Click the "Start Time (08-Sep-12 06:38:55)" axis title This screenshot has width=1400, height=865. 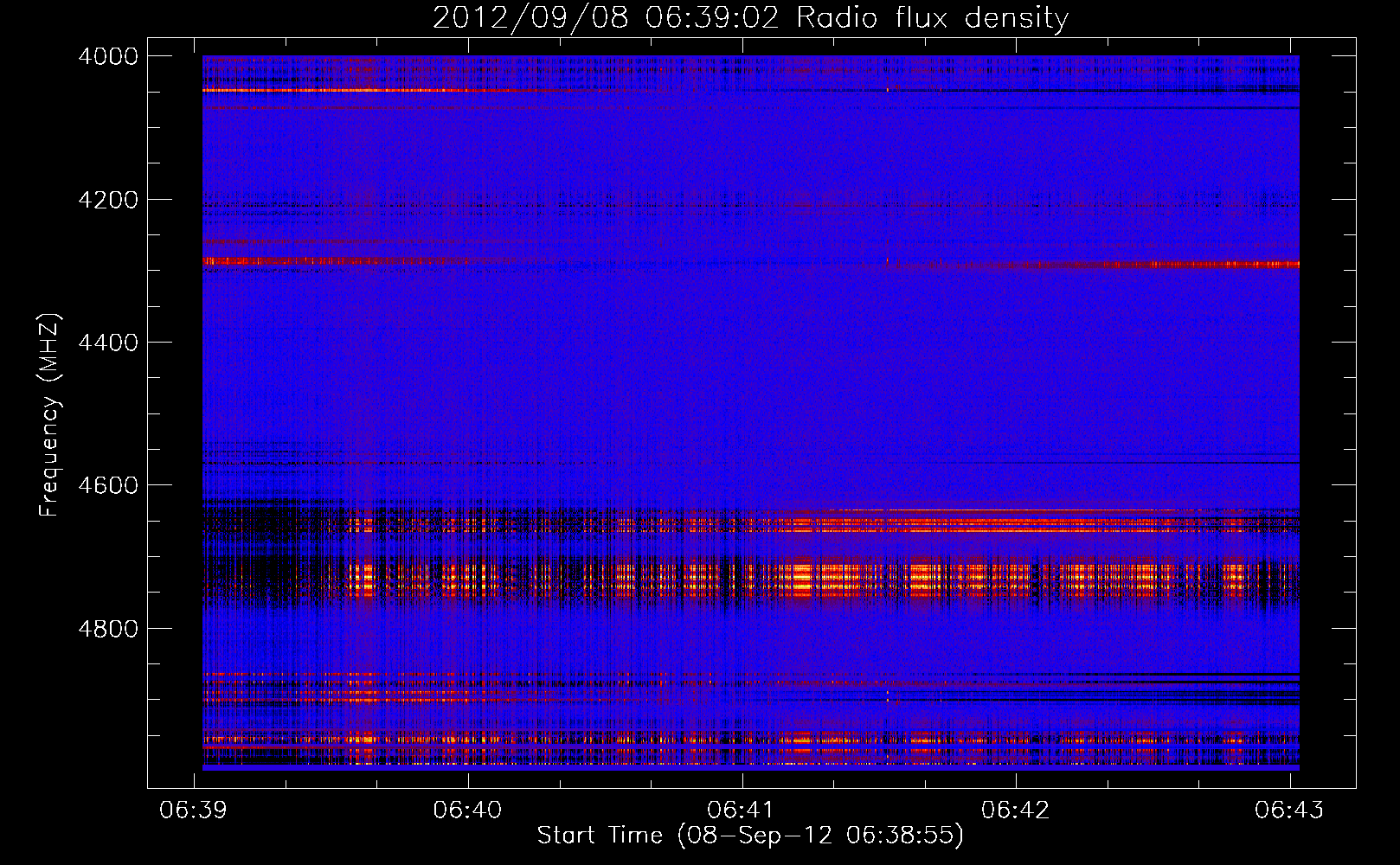[750, 836]
